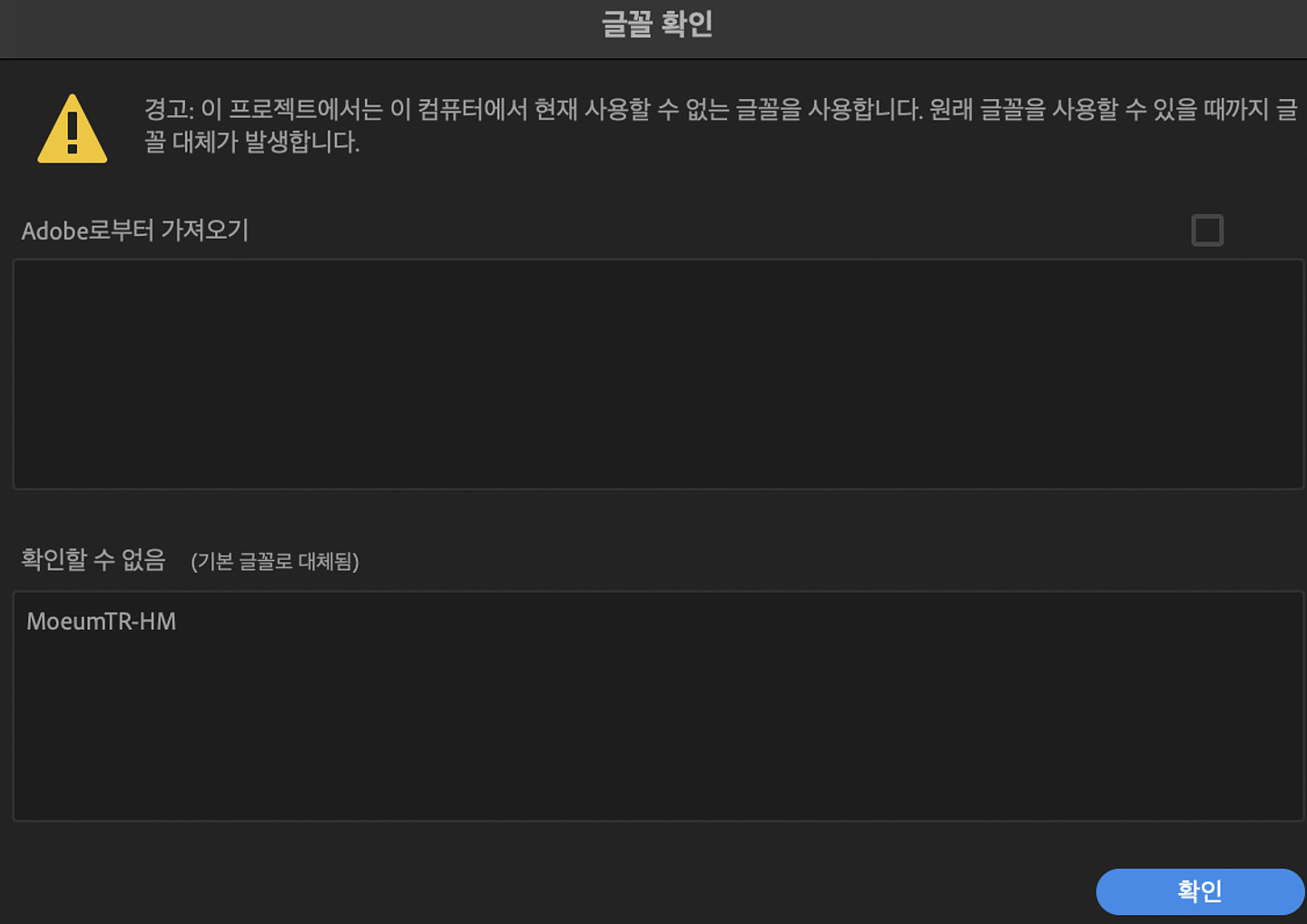Confirm the dialog with the 확인 button
The width and height of the screenshot is (1307, 924).
(x=1200, y=891)
